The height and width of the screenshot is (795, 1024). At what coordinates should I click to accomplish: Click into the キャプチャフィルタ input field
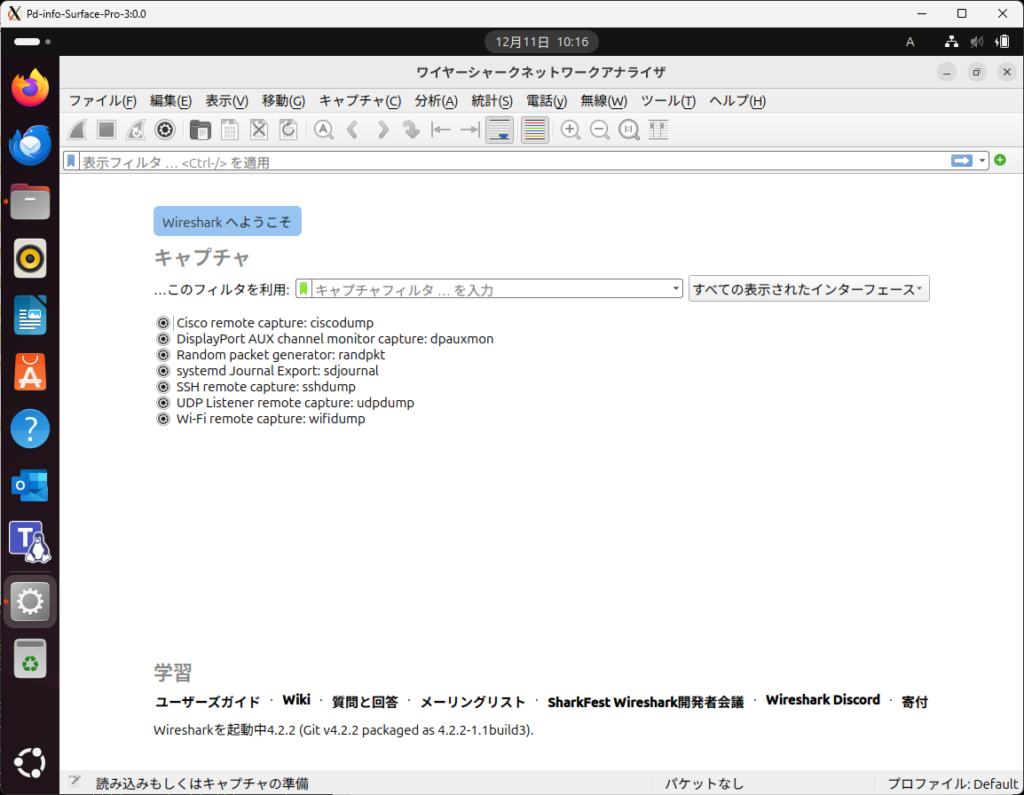coord(490,289)
